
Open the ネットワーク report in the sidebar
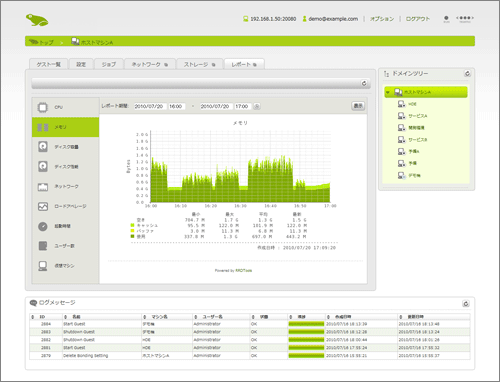tap(66, 186)
